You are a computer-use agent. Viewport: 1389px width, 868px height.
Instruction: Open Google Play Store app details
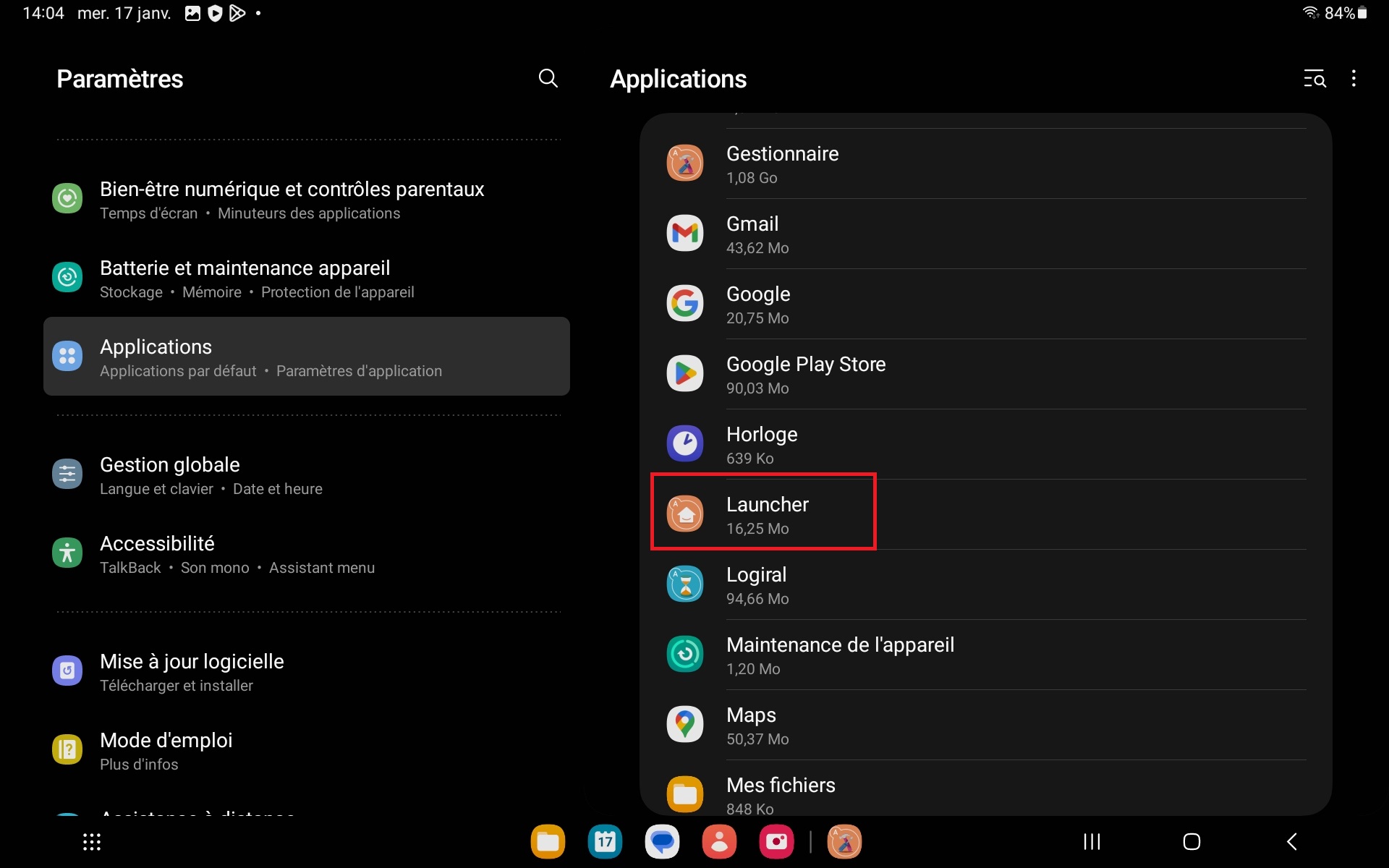coord(986,374)
